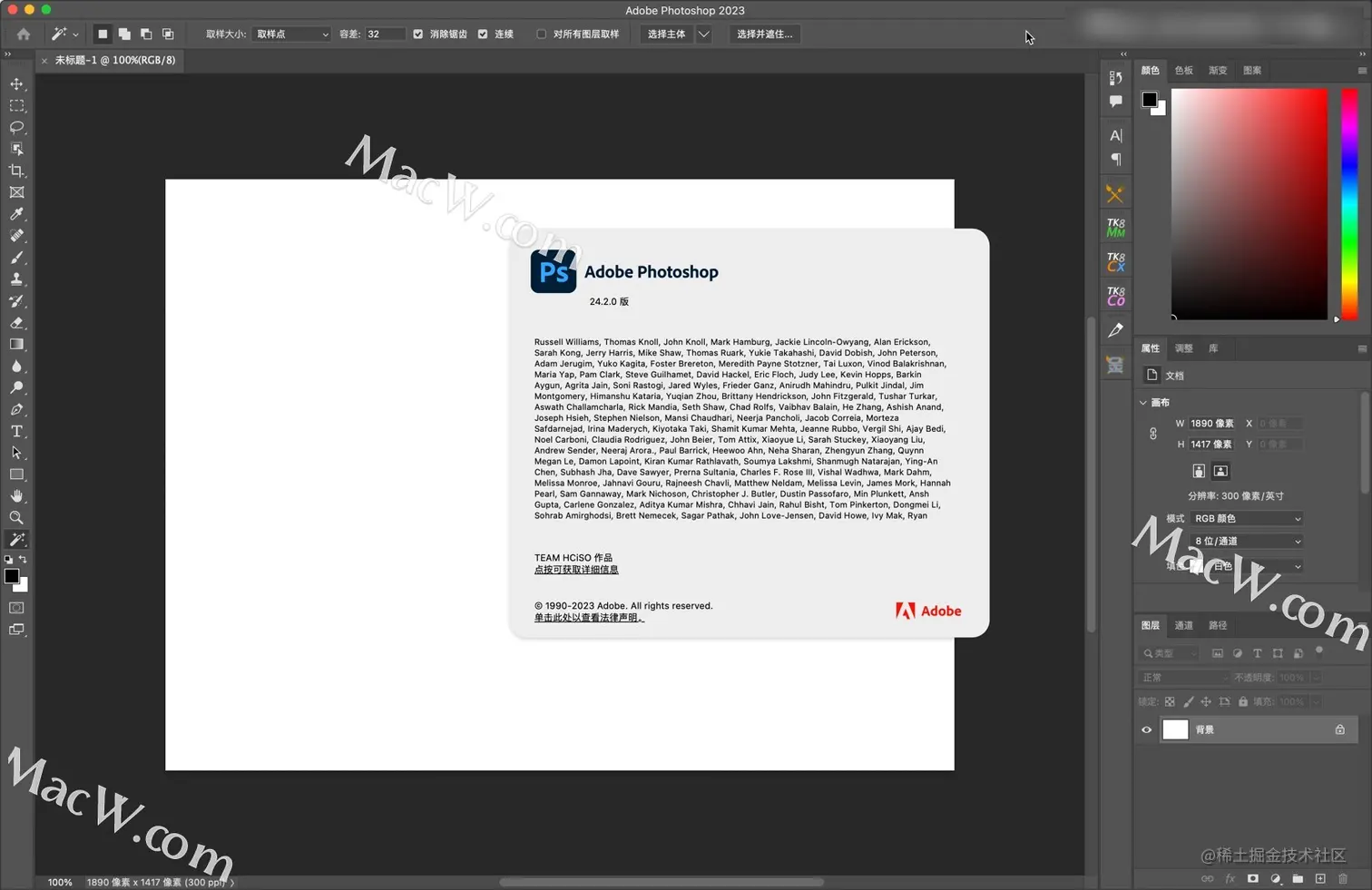Select the Hand tool
Image resolution: width=1372 pixels, height=890 pixels.
[16, 496]
